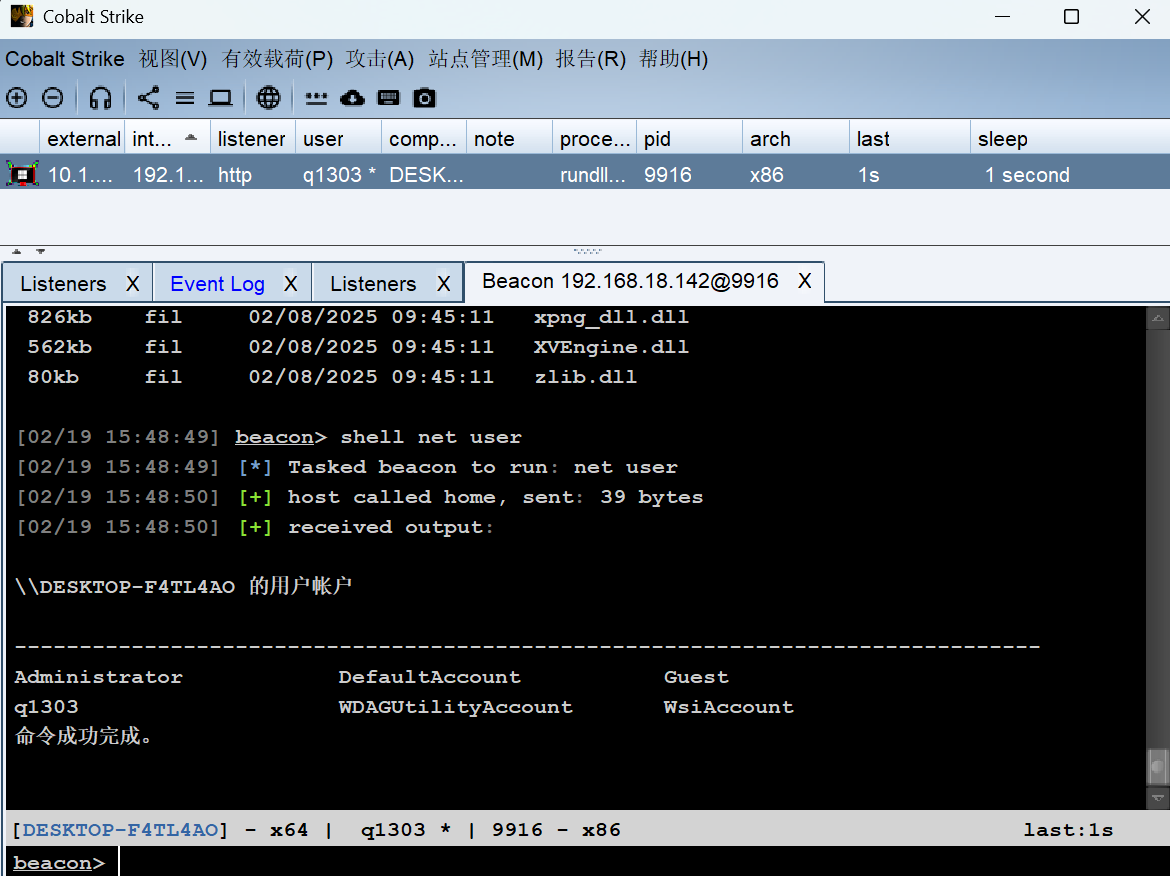
Task: Sort by the internal column header
Action: pos(166,139)
